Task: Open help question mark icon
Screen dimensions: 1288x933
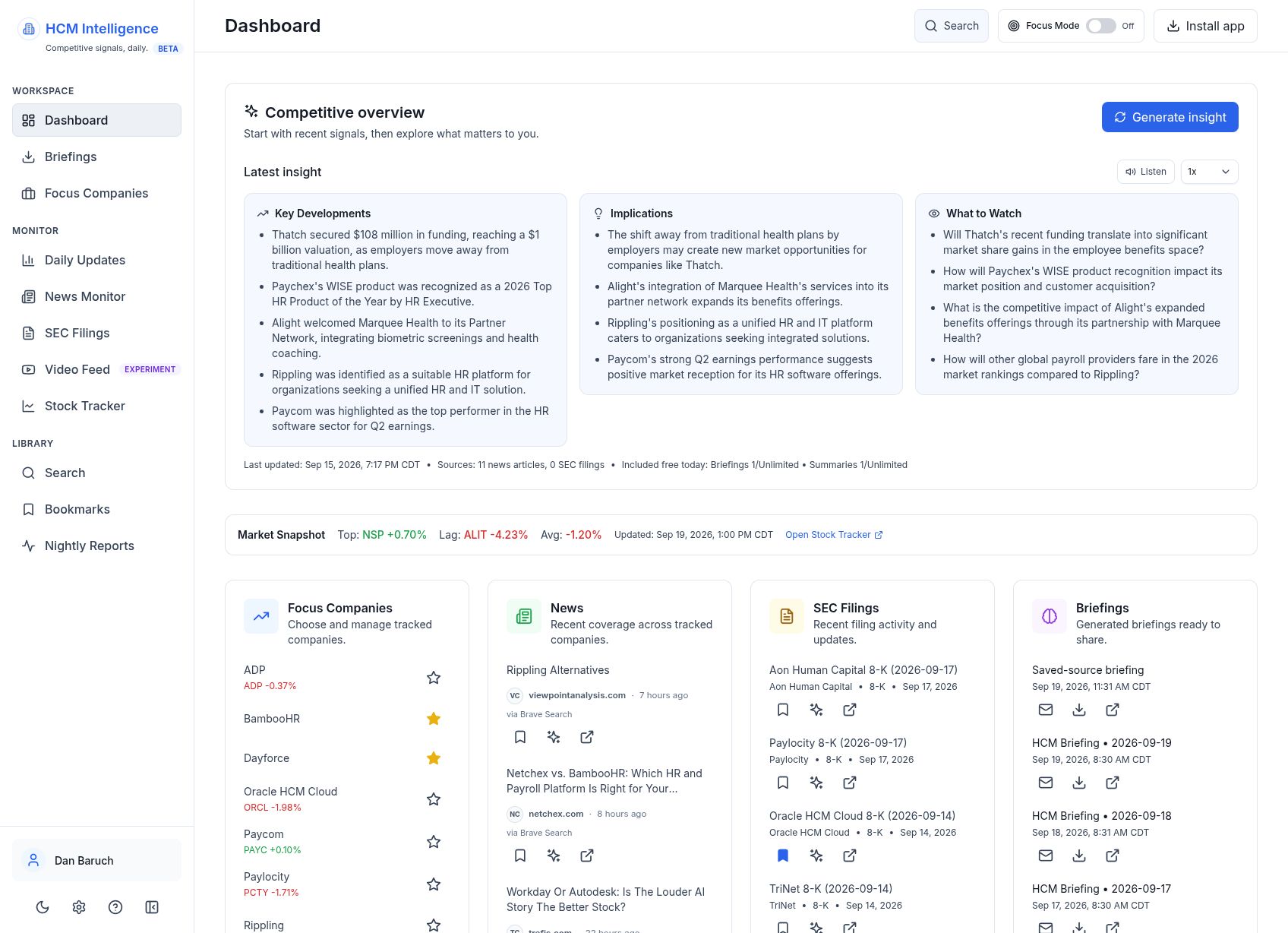Action: coord(115,907)
